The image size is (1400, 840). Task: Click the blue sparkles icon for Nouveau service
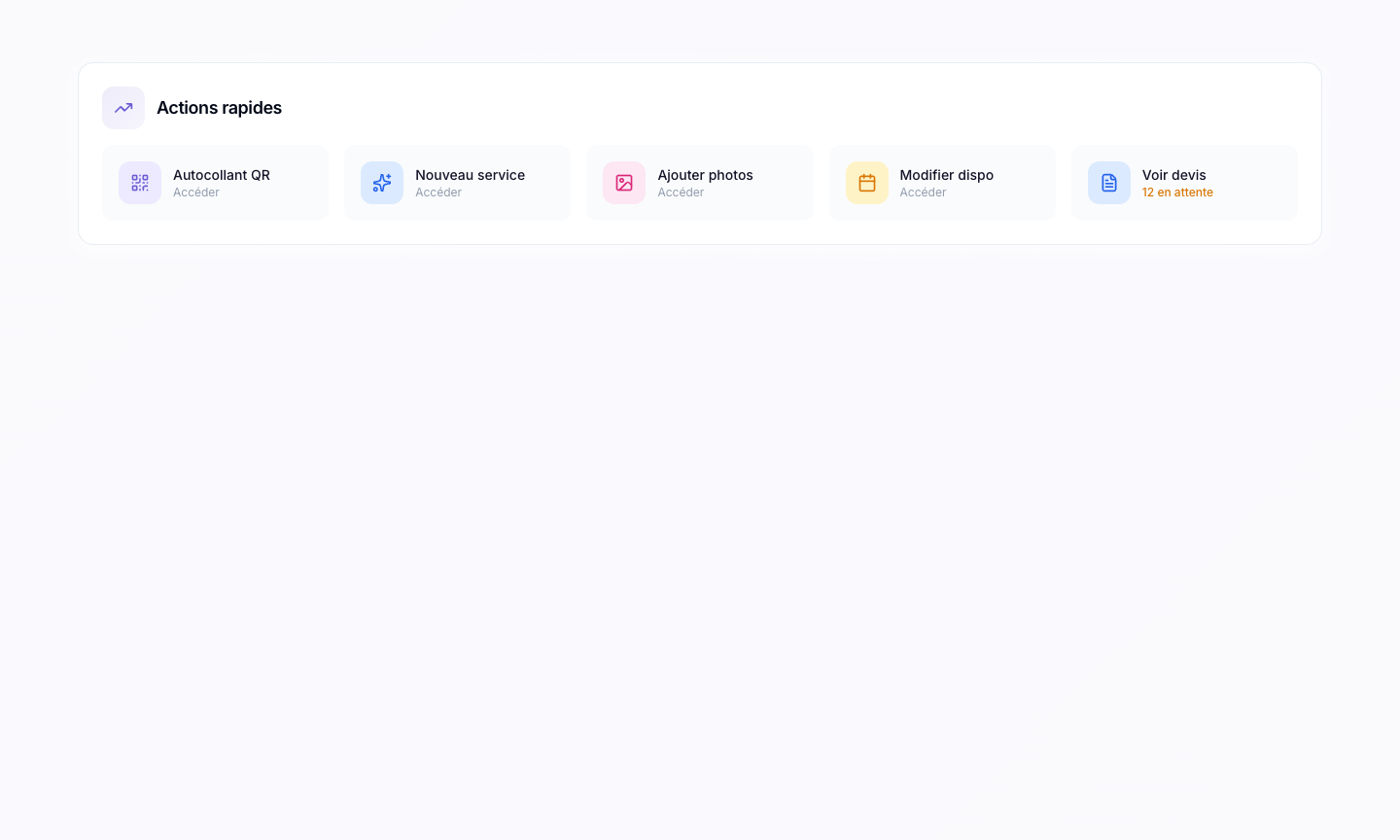tap(382, 183)
